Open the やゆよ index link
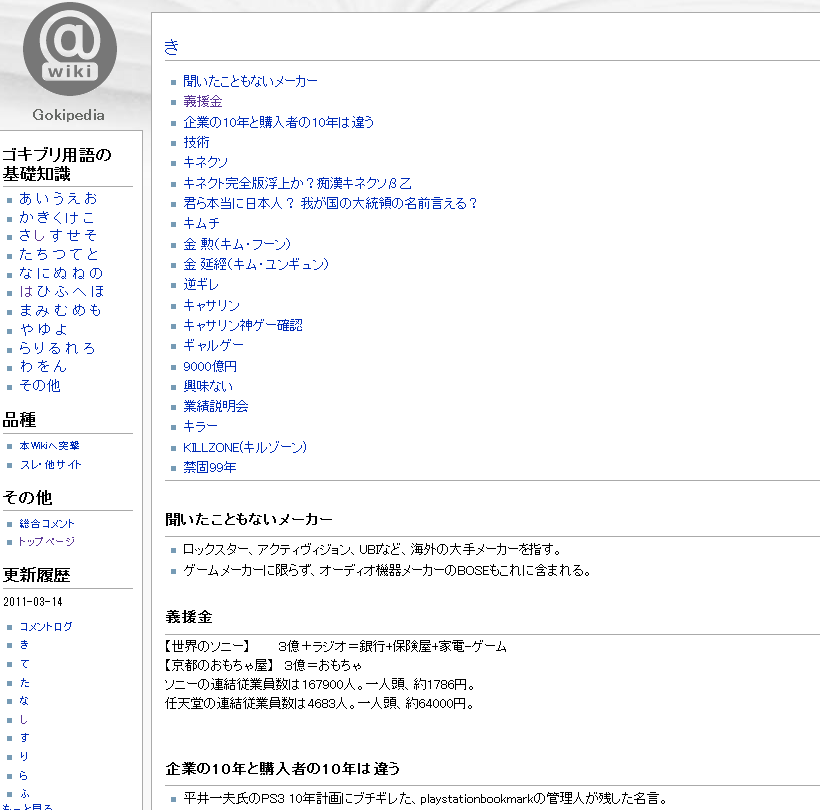Viewport: 820px width, 810px height. point(43,329)
